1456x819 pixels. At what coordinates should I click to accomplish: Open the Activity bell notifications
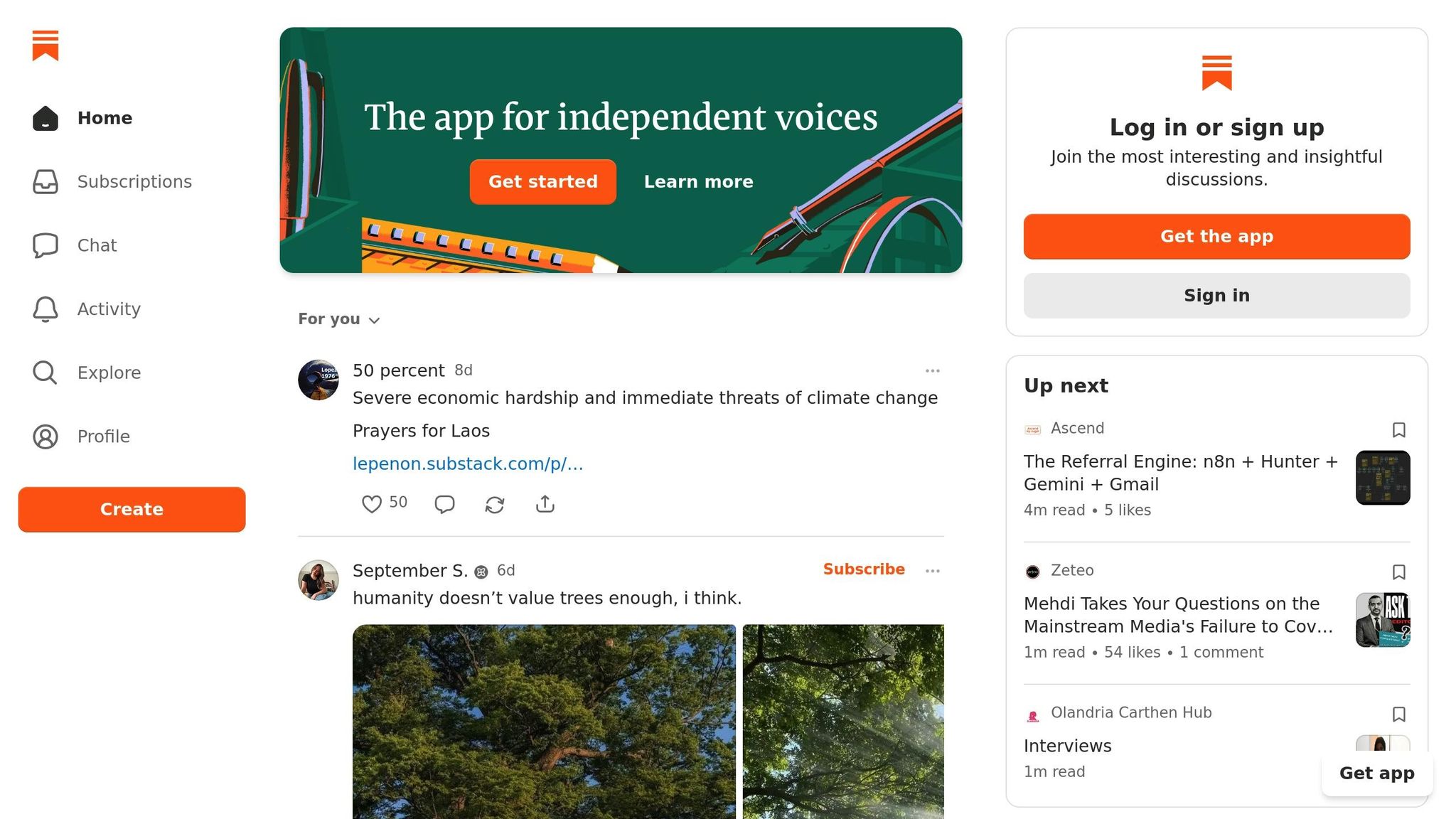(45, 309)
